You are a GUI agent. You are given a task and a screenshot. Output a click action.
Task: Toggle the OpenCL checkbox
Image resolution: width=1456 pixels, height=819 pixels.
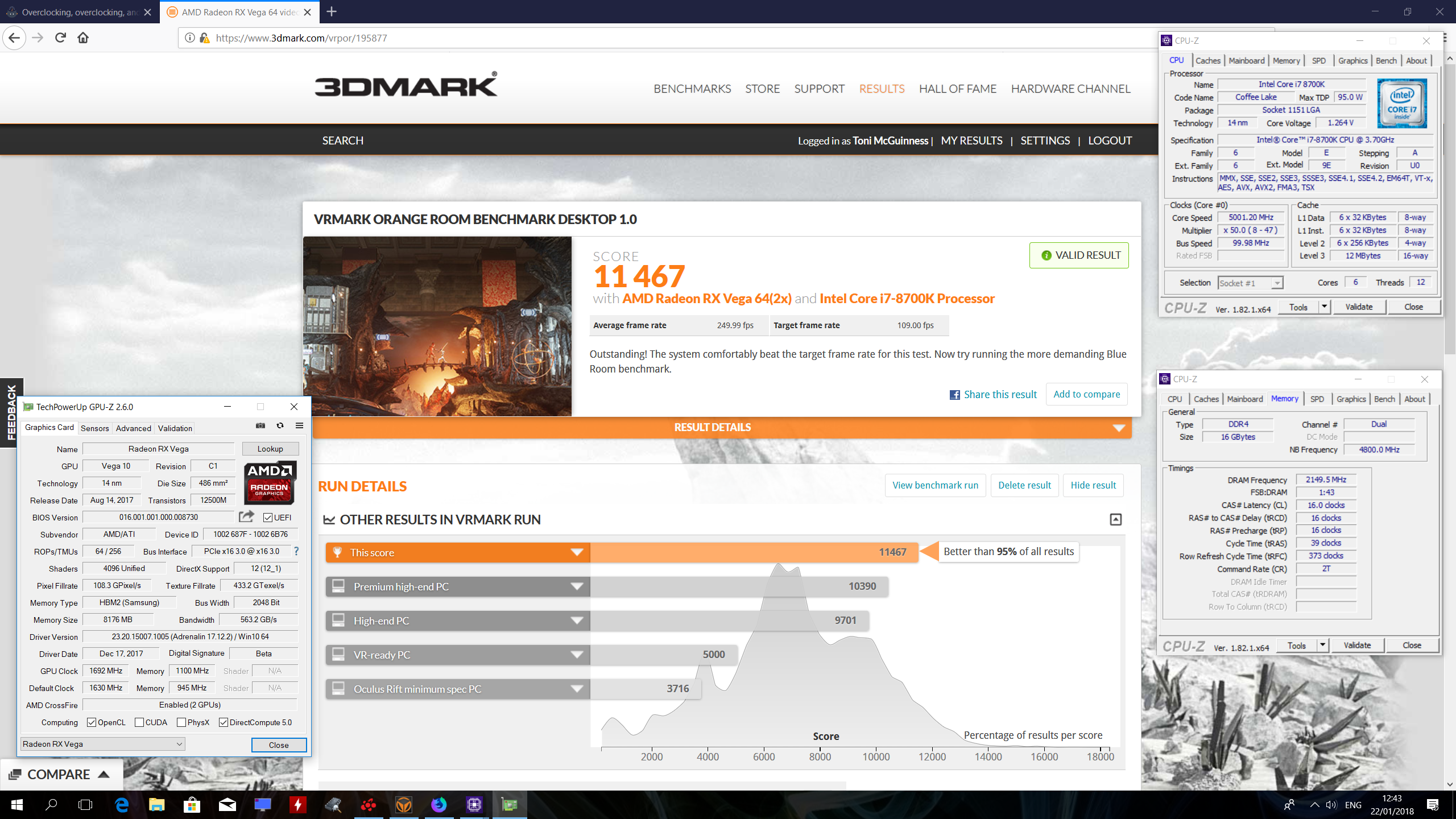(x=92, y=722)
